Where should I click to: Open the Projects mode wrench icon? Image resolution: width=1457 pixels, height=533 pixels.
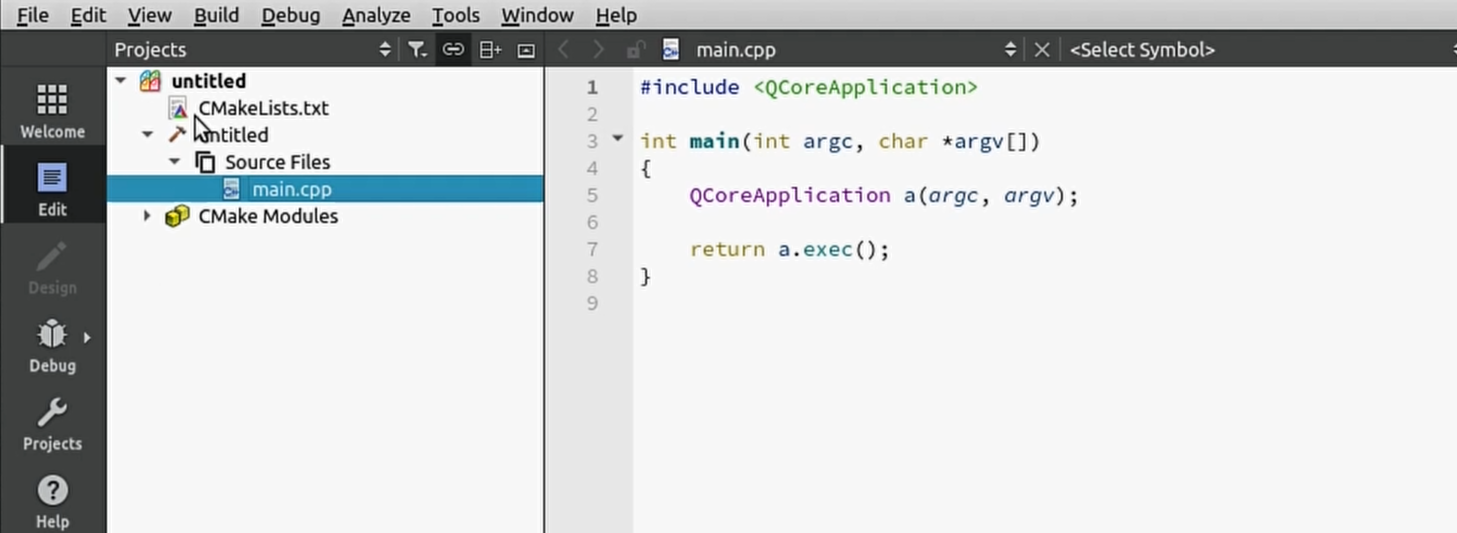52,411
